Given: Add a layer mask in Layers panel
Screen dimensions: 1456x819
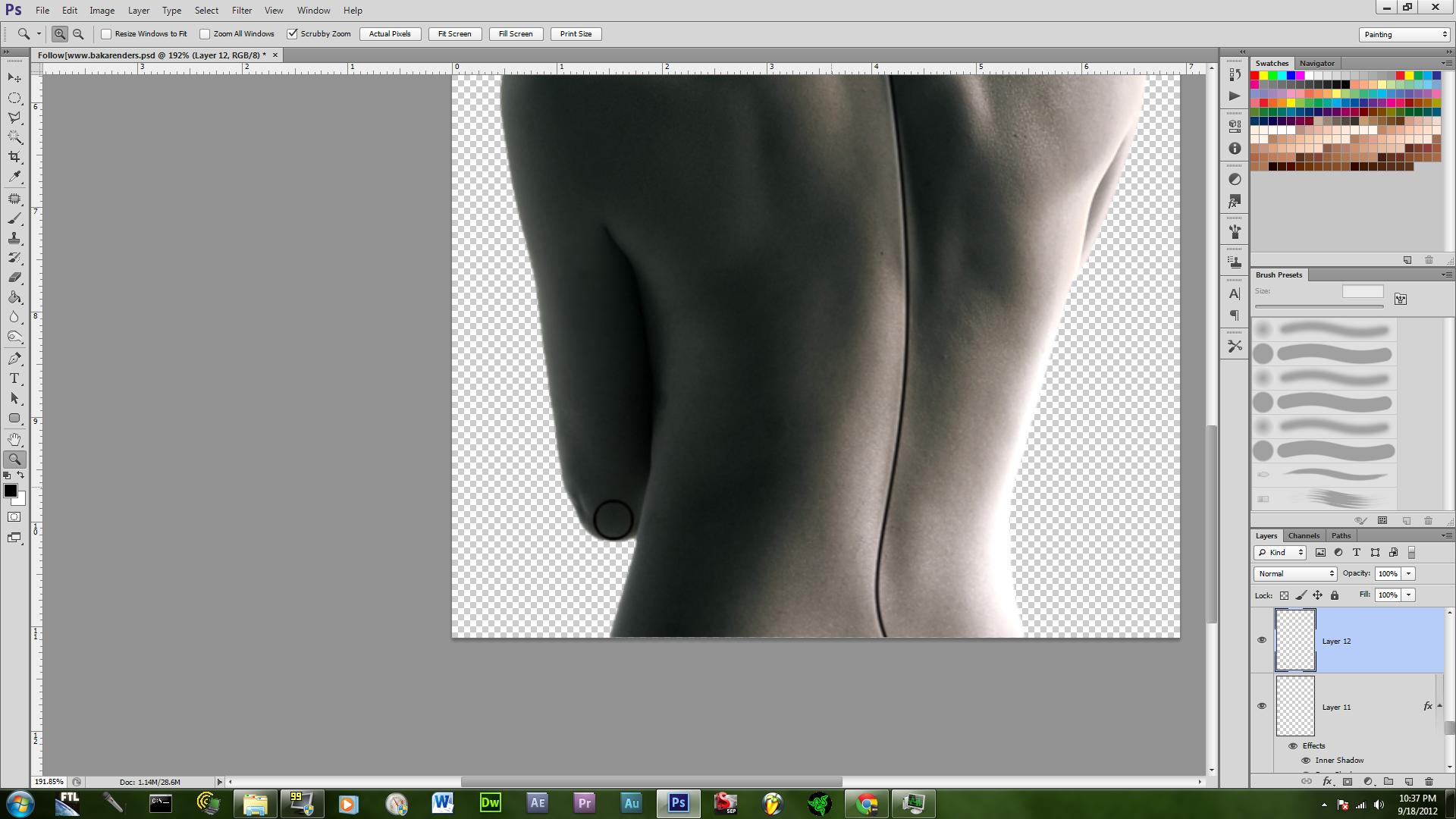Looking at the screenshot, I should click(x=1348, y=781).
